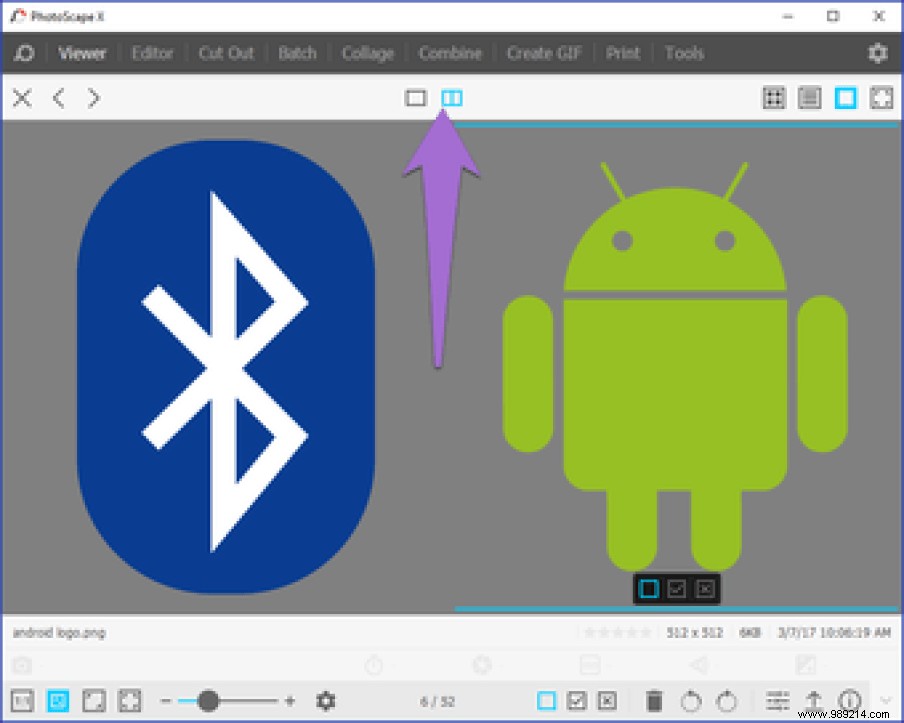Tick the checkmark in Android image overlay
This screenshot has height=723, width=904.
point(677,589)
